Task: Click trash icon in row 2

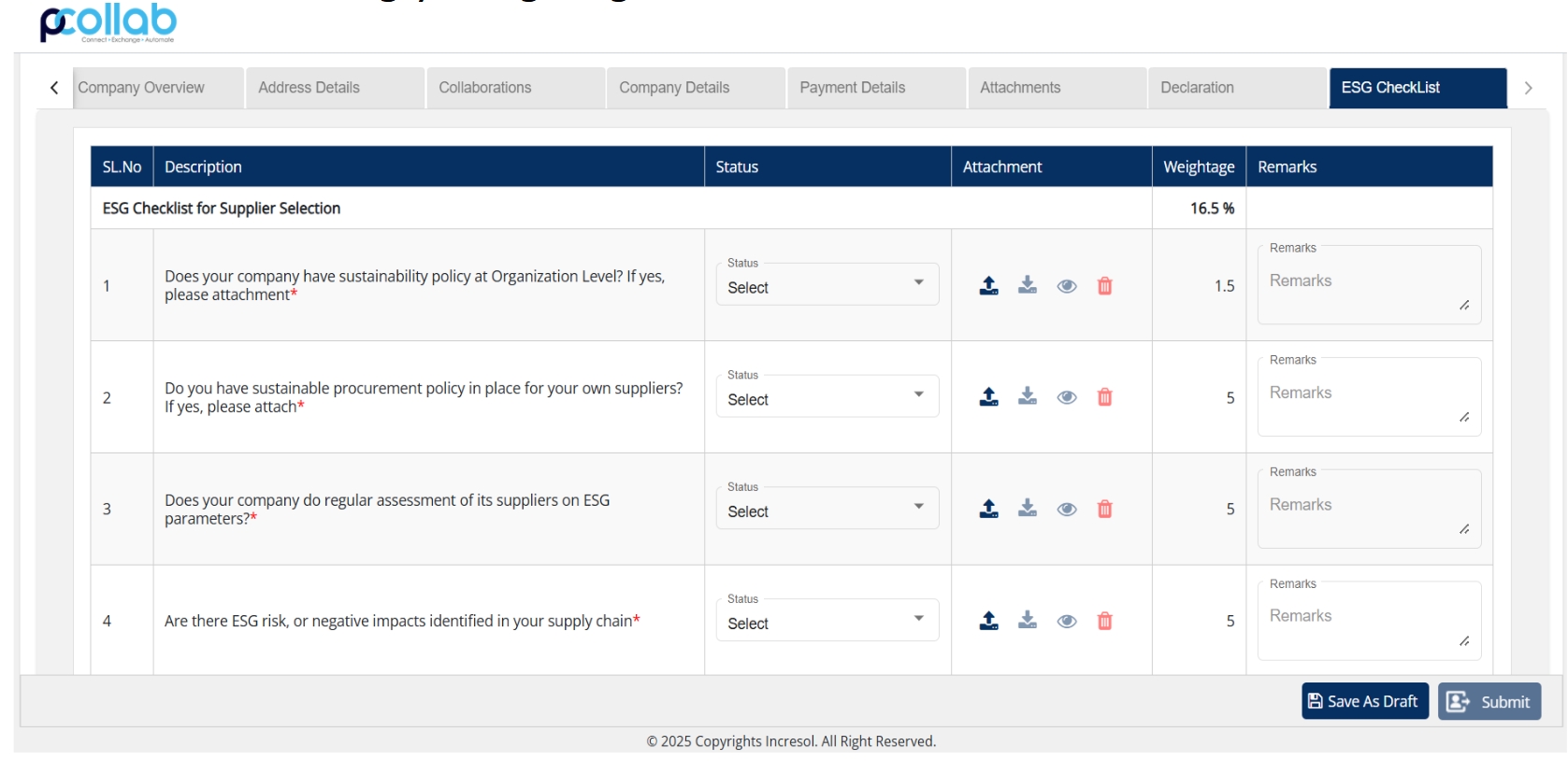Action: [1104, 396]
